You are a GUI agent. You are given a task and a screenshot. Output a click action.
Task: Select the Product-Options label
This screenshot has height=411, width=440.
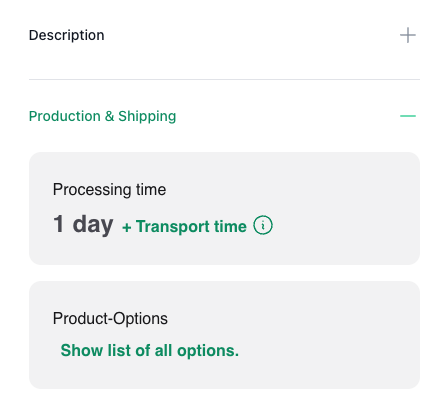(x=110, y=318)
